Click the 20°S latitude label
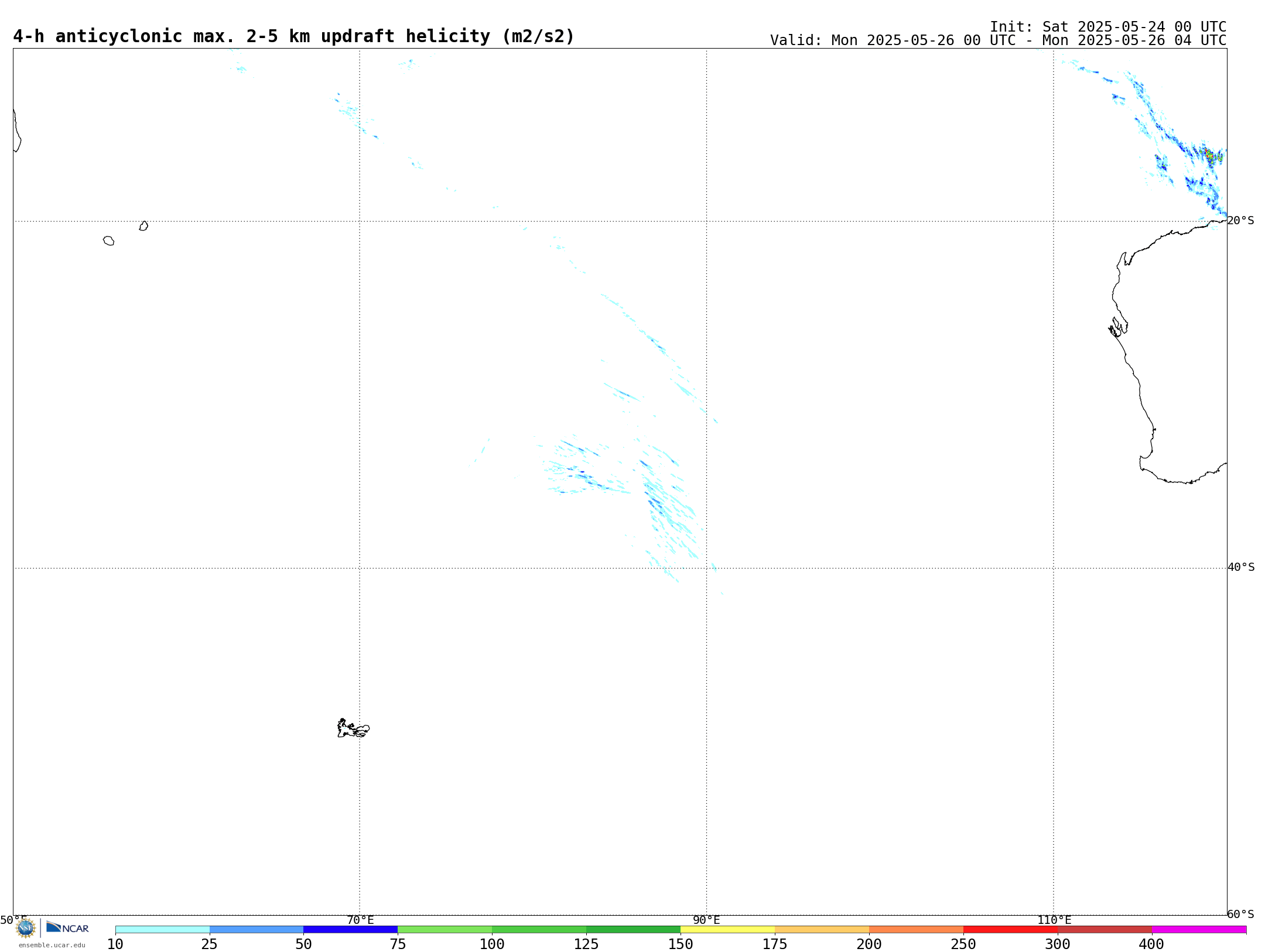 [1240, 221]
